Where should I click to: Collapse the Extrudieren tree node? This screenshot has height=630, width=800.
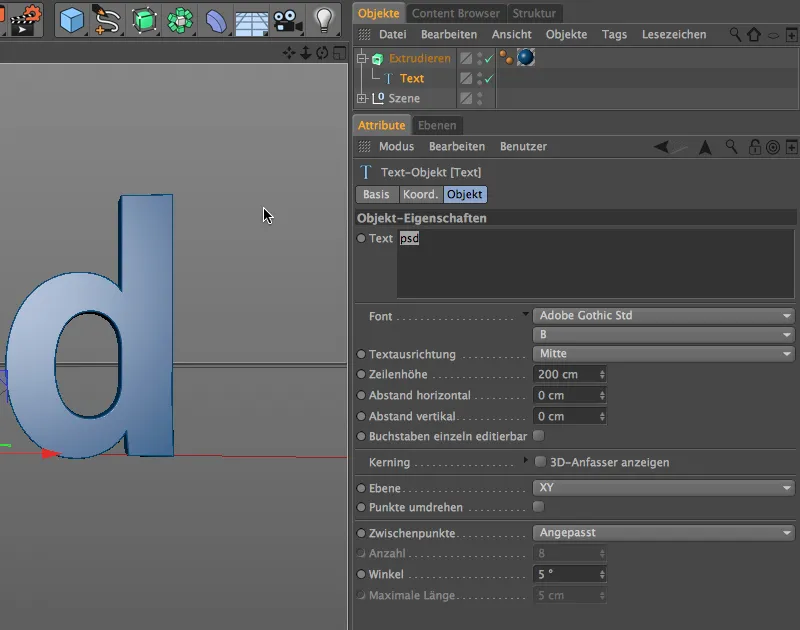(x=362, y=58)
